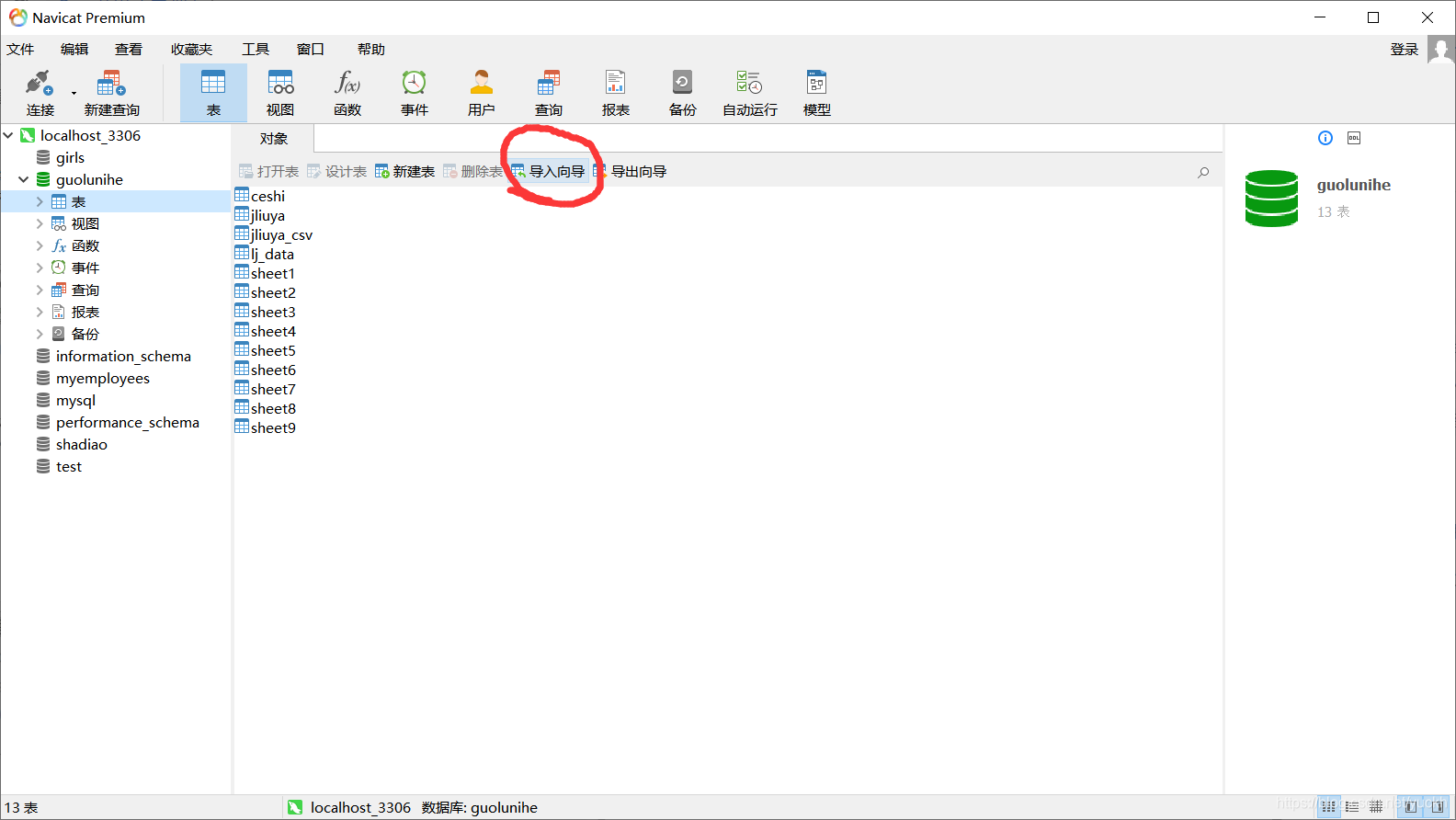Toggle right information pane icon in status bar
Screen dimensions: 1456x820
(1438, 807)
